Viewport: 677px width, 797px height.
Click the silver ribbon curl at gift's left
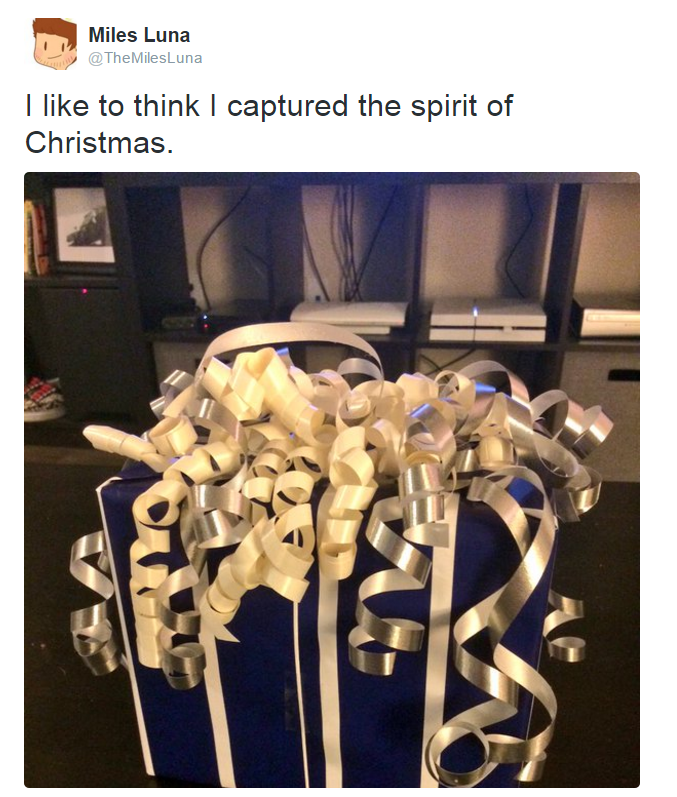(x=94, y=602)
